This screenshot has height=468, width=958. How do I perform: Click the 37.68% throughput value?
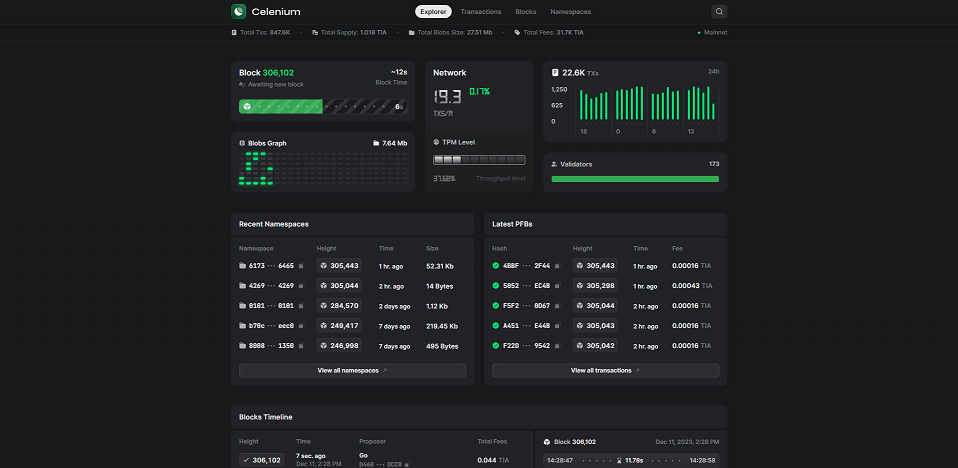[444, 178]
